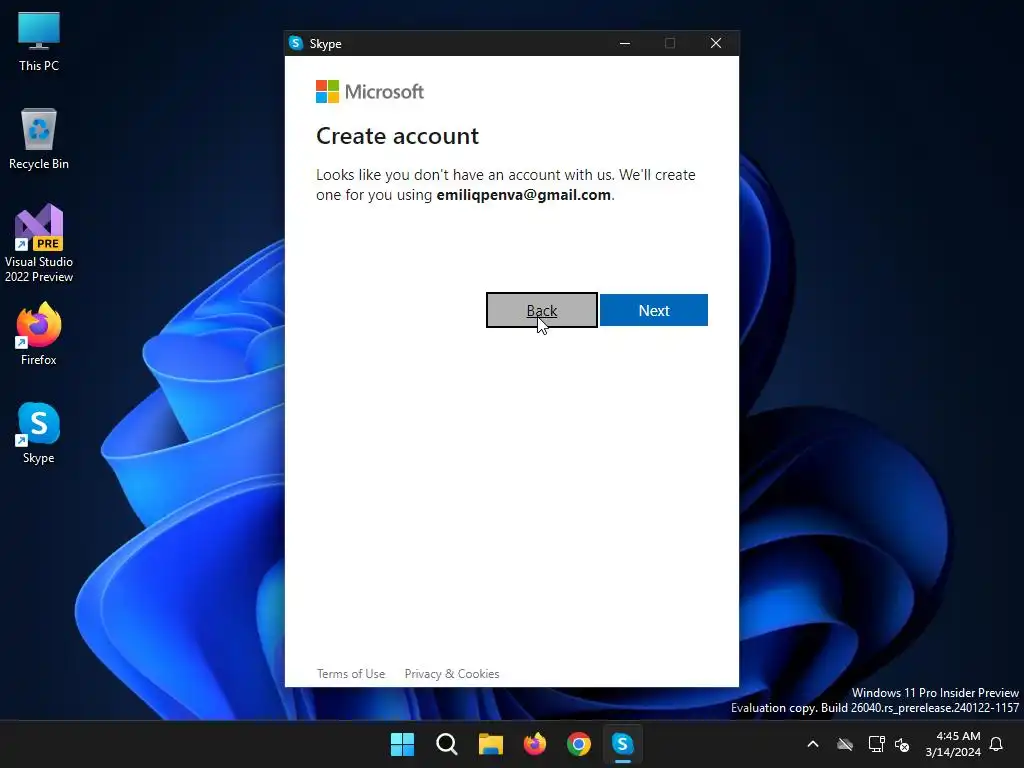
Task: Close the Skype window
Action: (716, 43)
